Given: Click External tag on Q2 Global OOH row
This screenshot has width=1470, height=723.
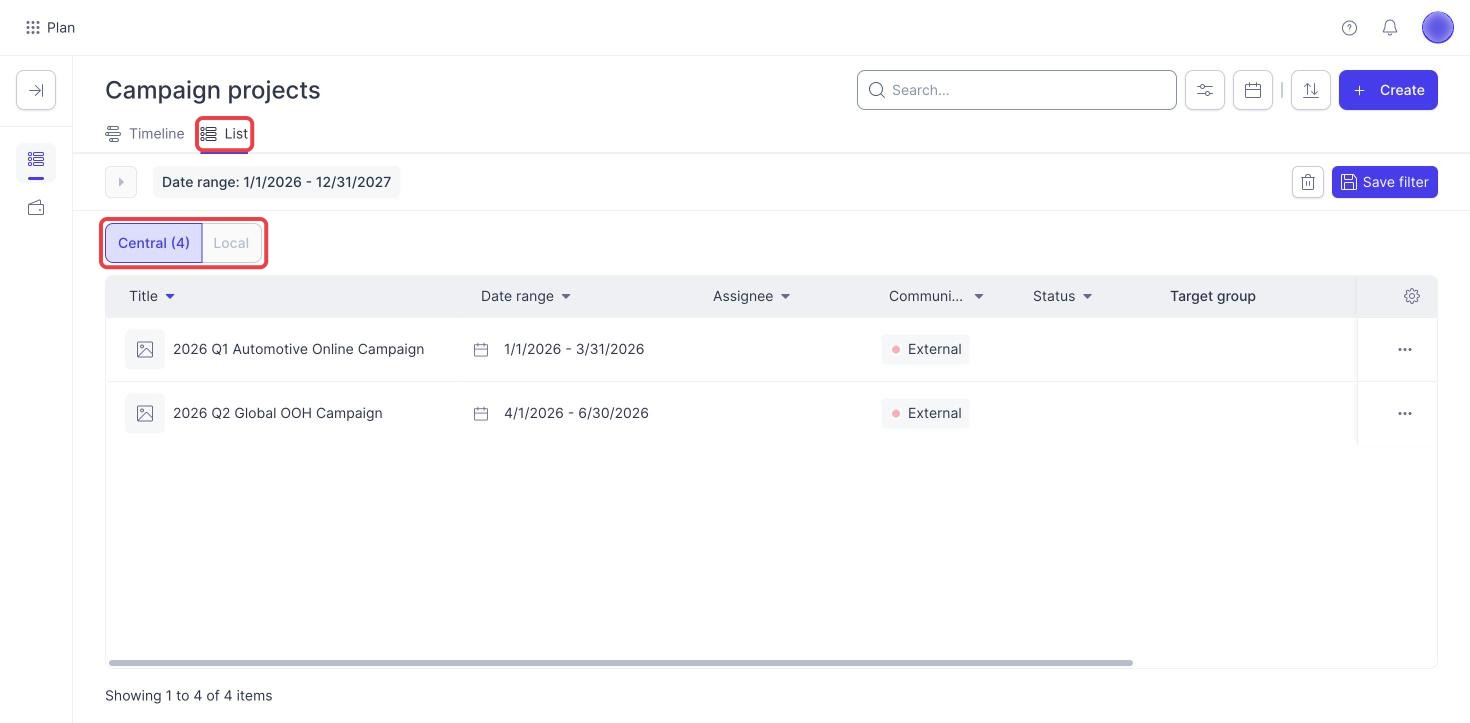Looking at the screenshot, I should (925, 413).
